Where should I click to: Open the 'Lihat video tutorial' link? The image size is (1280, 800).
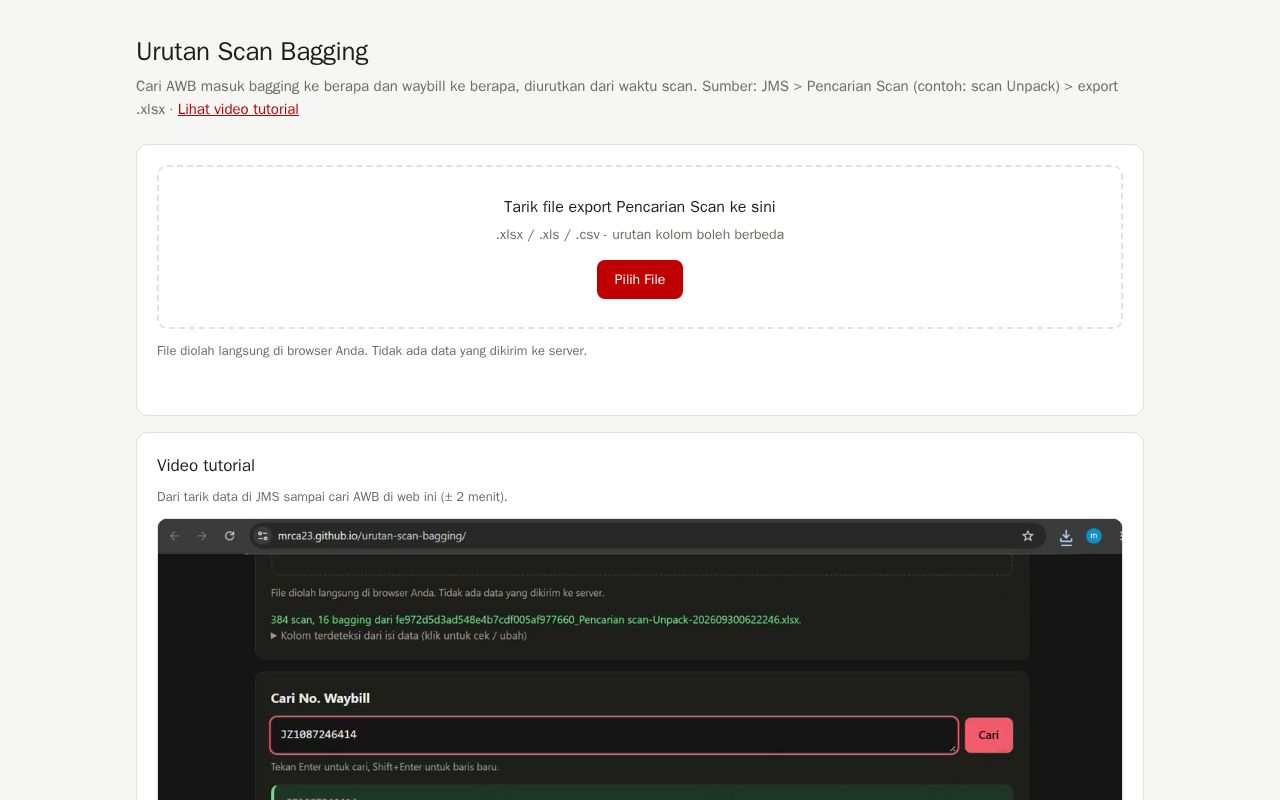pos(238,109)
